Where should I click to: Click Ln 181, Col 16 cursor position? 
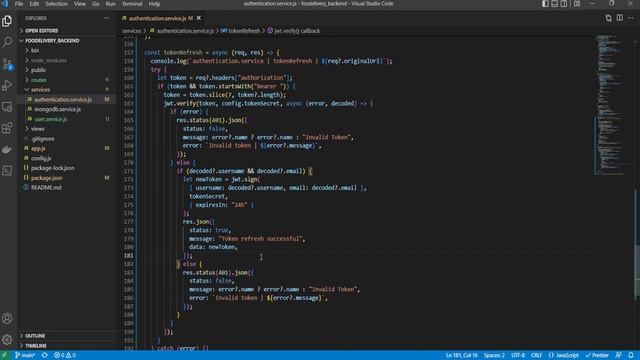click(x=462, y=355)
